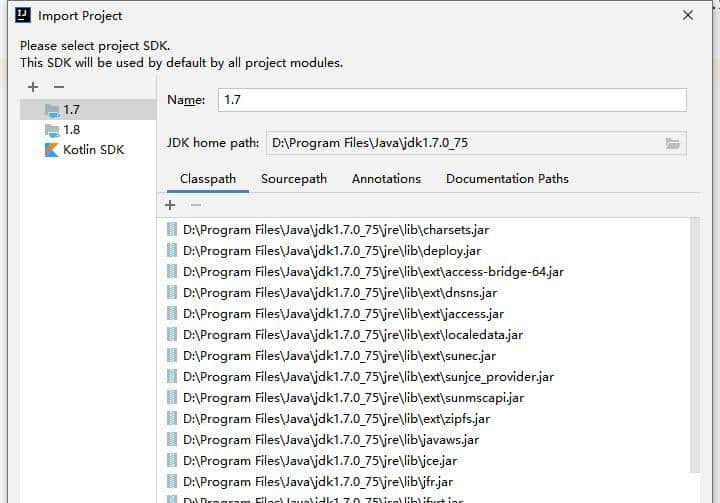Screen dimensions: 720x503
Task: Click the jar icon beside charsets.jar
Action: coord(172,229)
